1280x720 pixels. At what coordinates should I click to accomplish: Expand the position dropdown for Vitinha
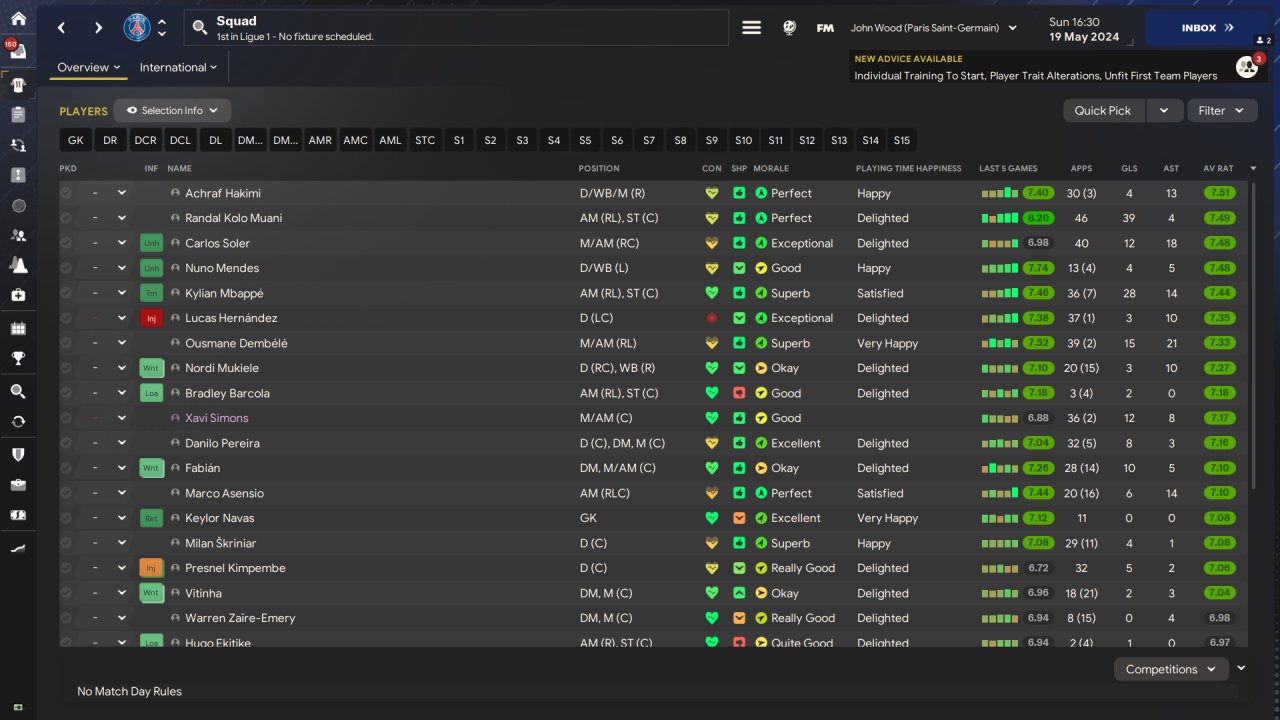click(x=122, y=593)
